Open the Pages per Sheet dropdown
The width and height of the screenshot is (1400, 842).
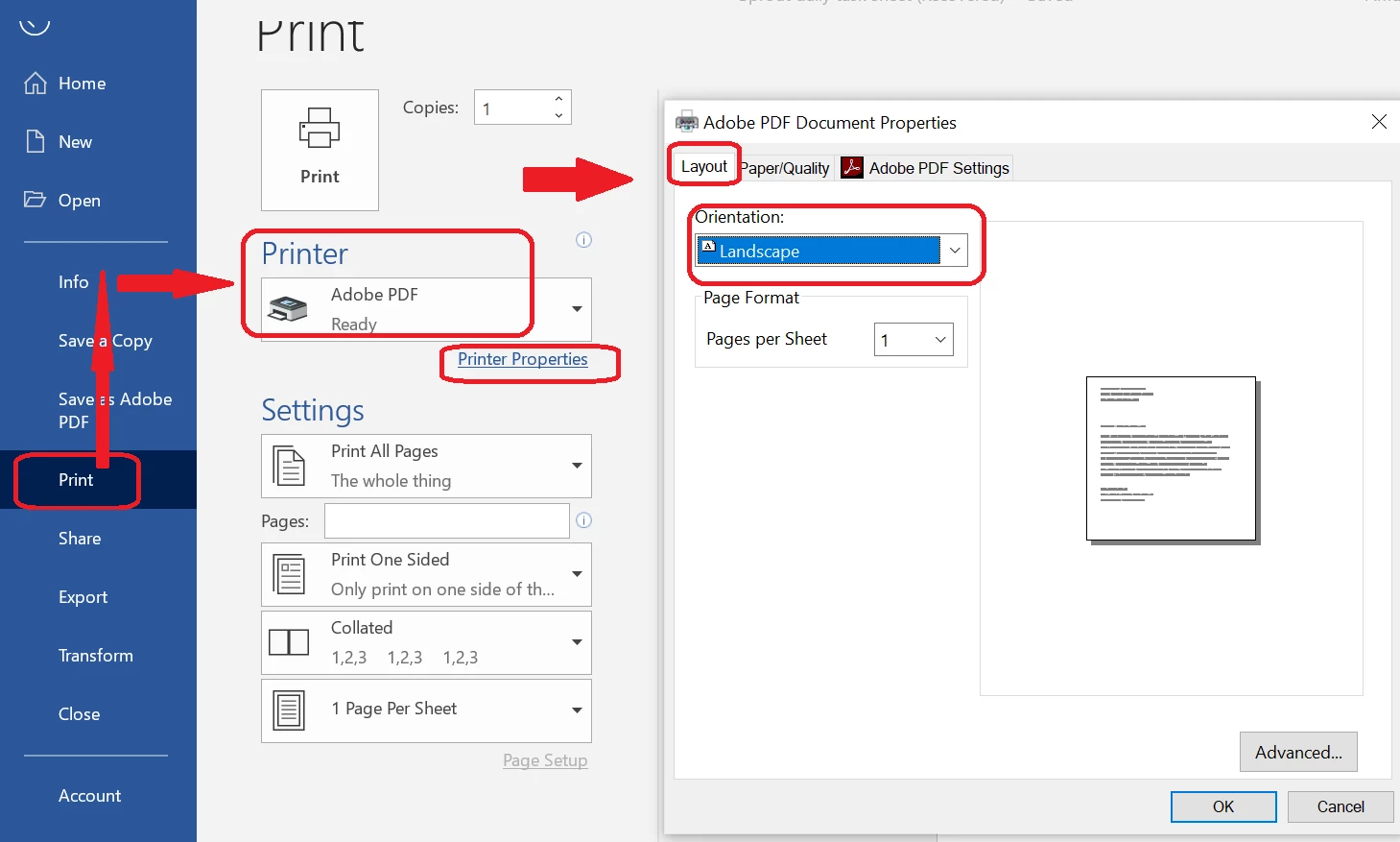click(x=940, y=340)
